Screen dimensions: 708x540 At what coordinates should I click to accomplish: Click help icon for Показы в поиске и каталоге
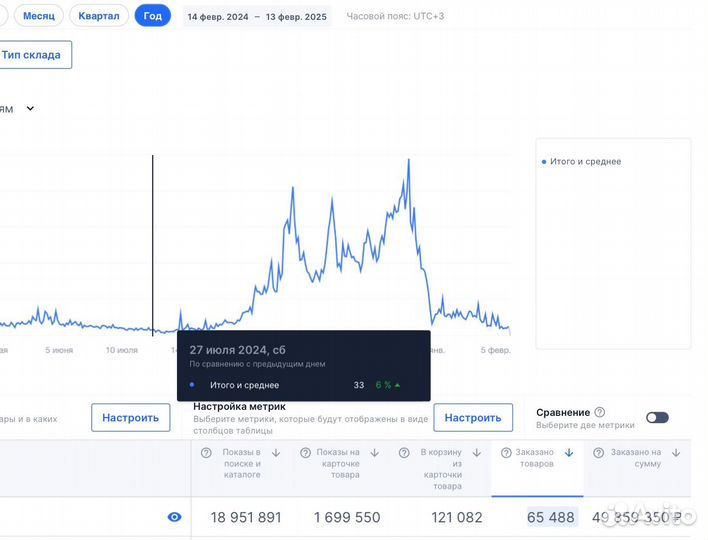[206, 453]
